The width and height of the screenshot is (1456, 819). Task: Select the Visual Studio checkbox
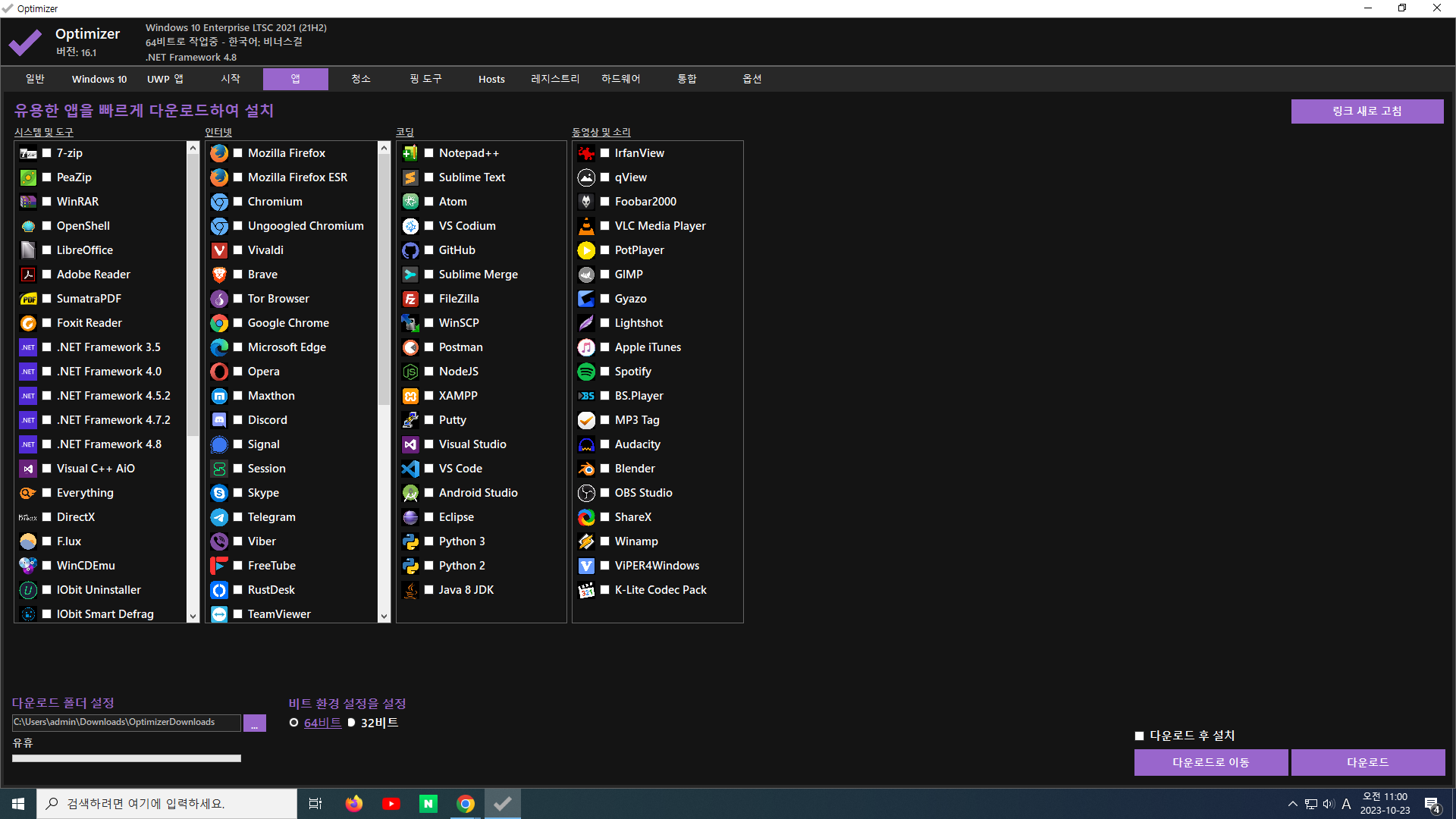click(429, 444)
